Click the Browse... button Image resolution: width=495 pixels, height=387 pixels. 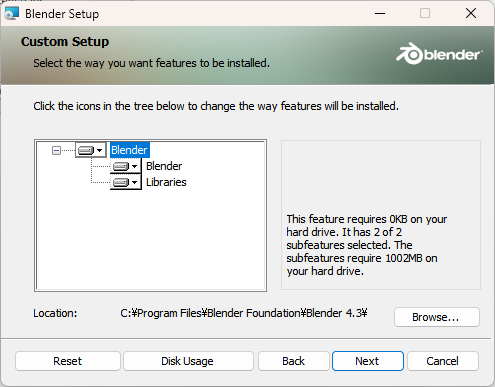click(437, 317)
